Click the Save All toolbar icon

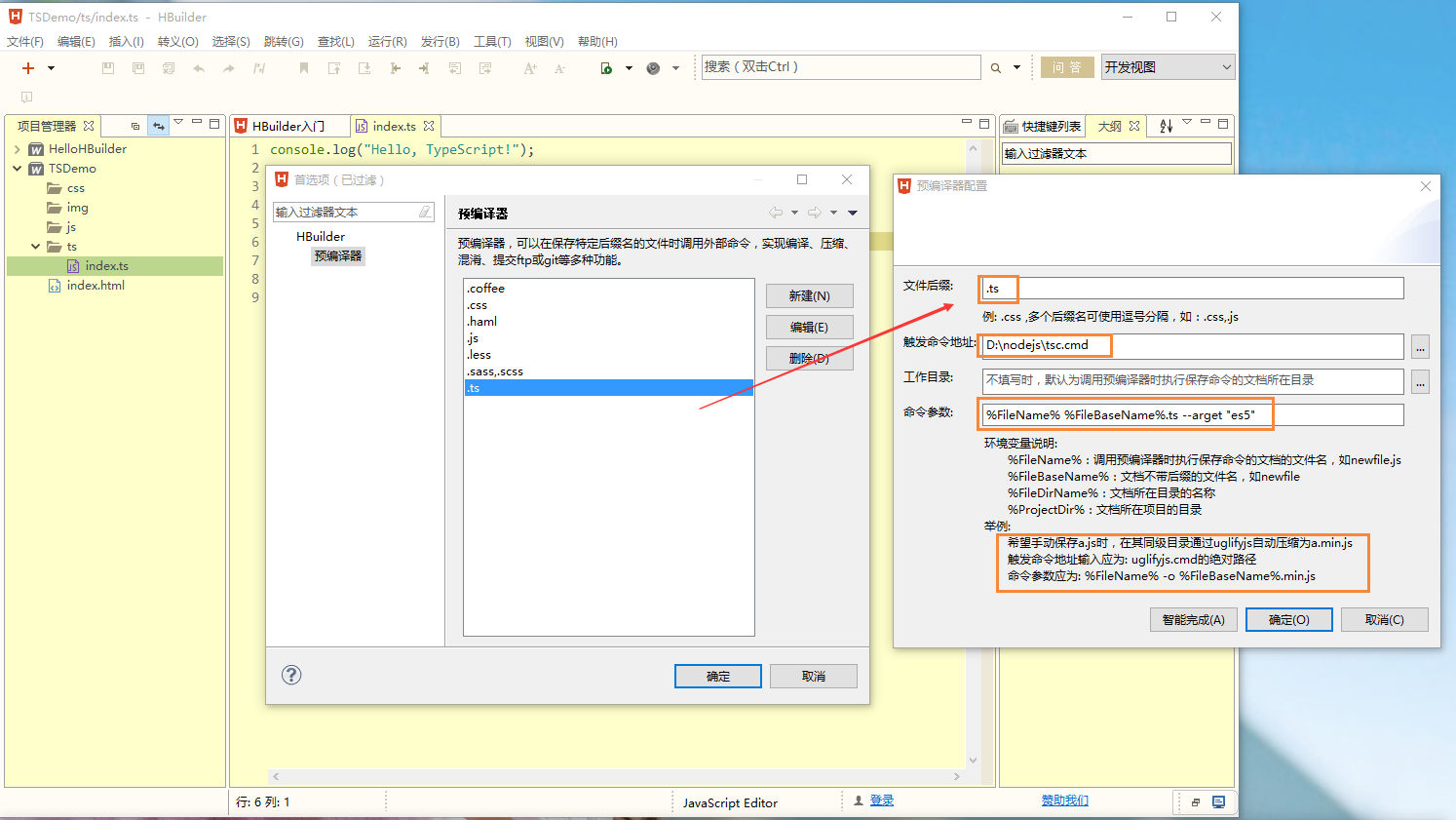[x=138, y=68]
